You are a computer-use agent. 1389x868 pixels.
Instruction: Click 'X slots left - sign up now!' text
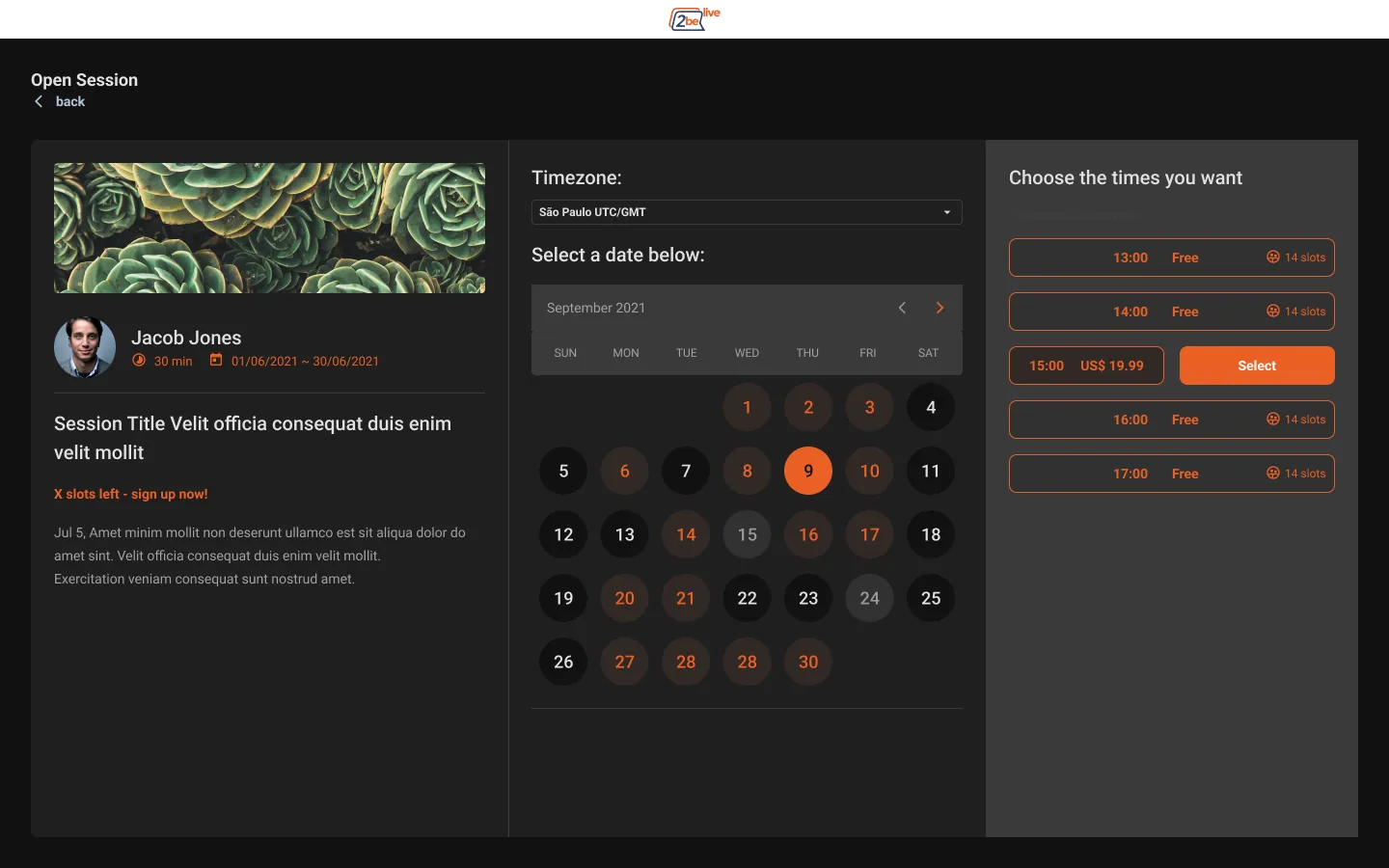point(131,494)
